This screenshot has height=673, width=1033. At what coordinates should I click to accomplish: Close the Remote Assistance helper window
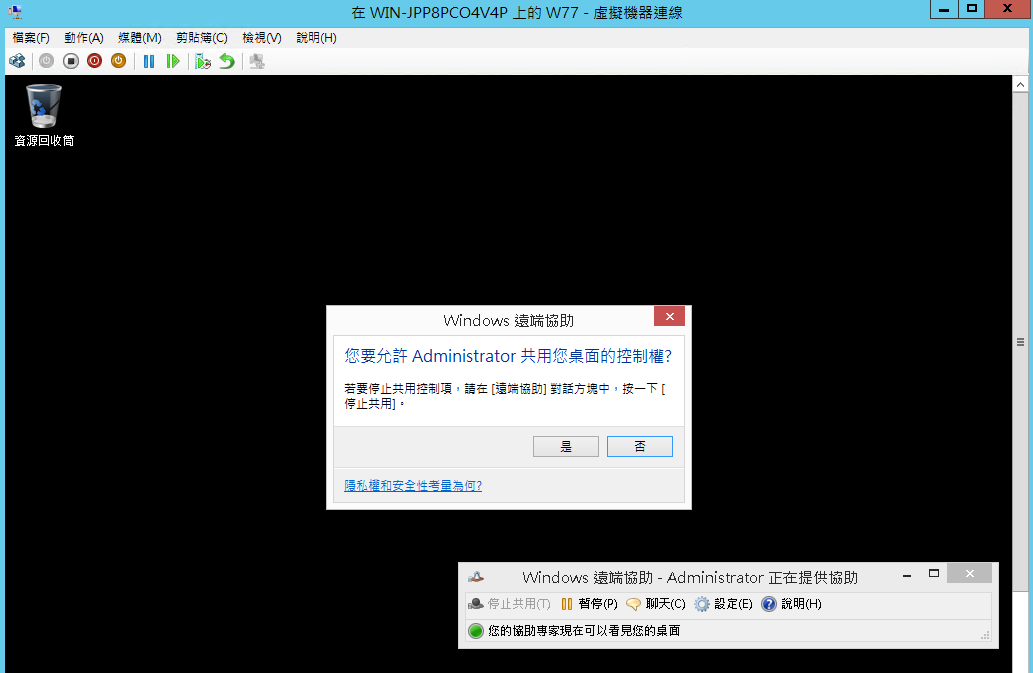970,574
